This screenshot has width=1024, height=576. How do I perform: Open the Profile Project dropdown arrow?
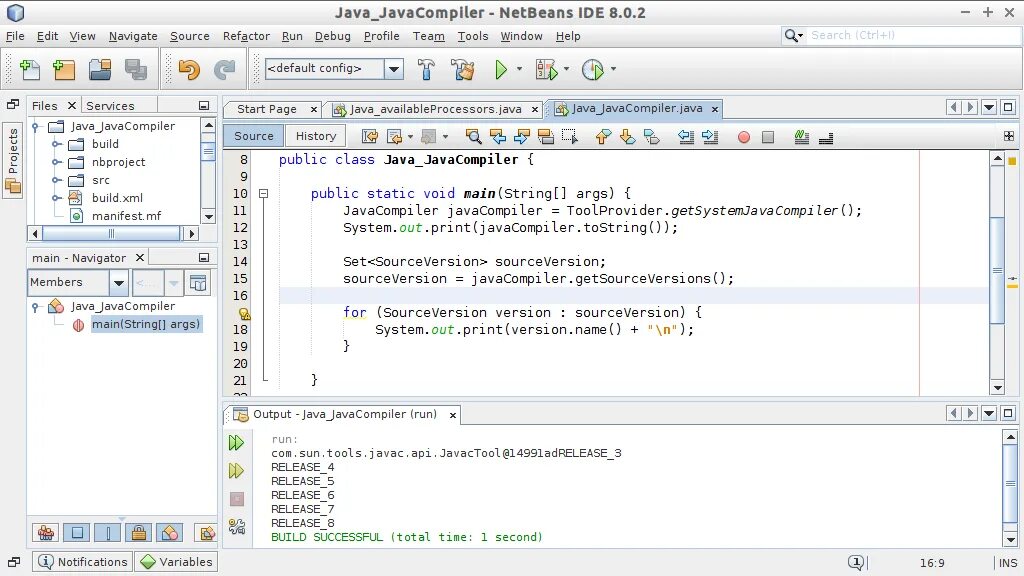613,69
